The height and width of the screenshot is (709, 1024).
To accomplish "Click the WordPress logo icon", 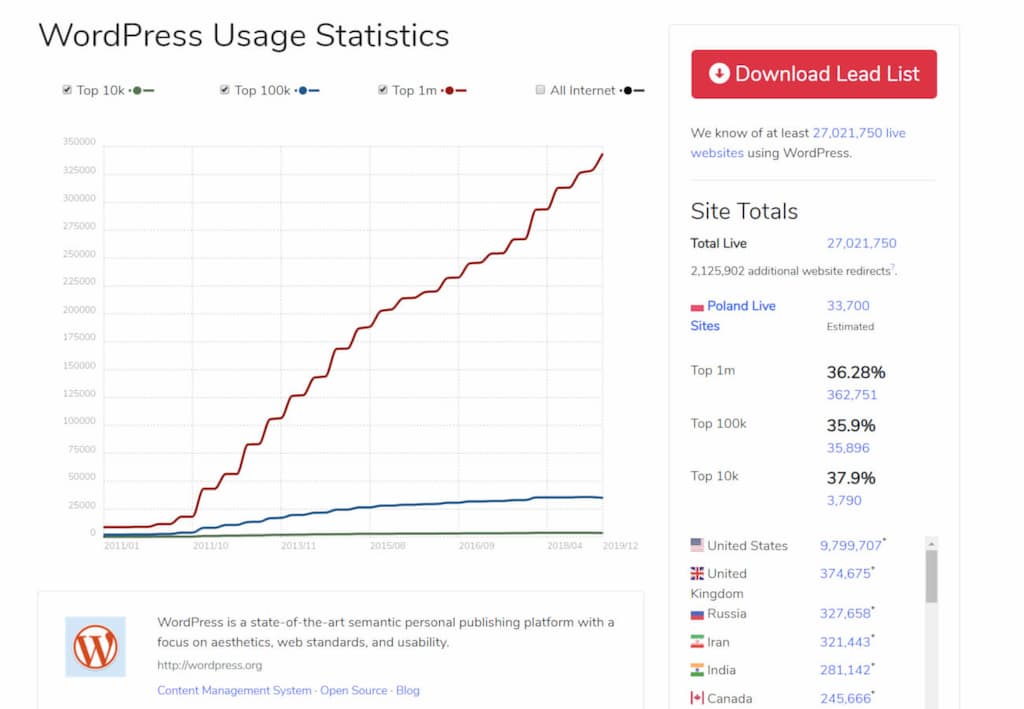I will pyautogui.click(x=95, y=647).
